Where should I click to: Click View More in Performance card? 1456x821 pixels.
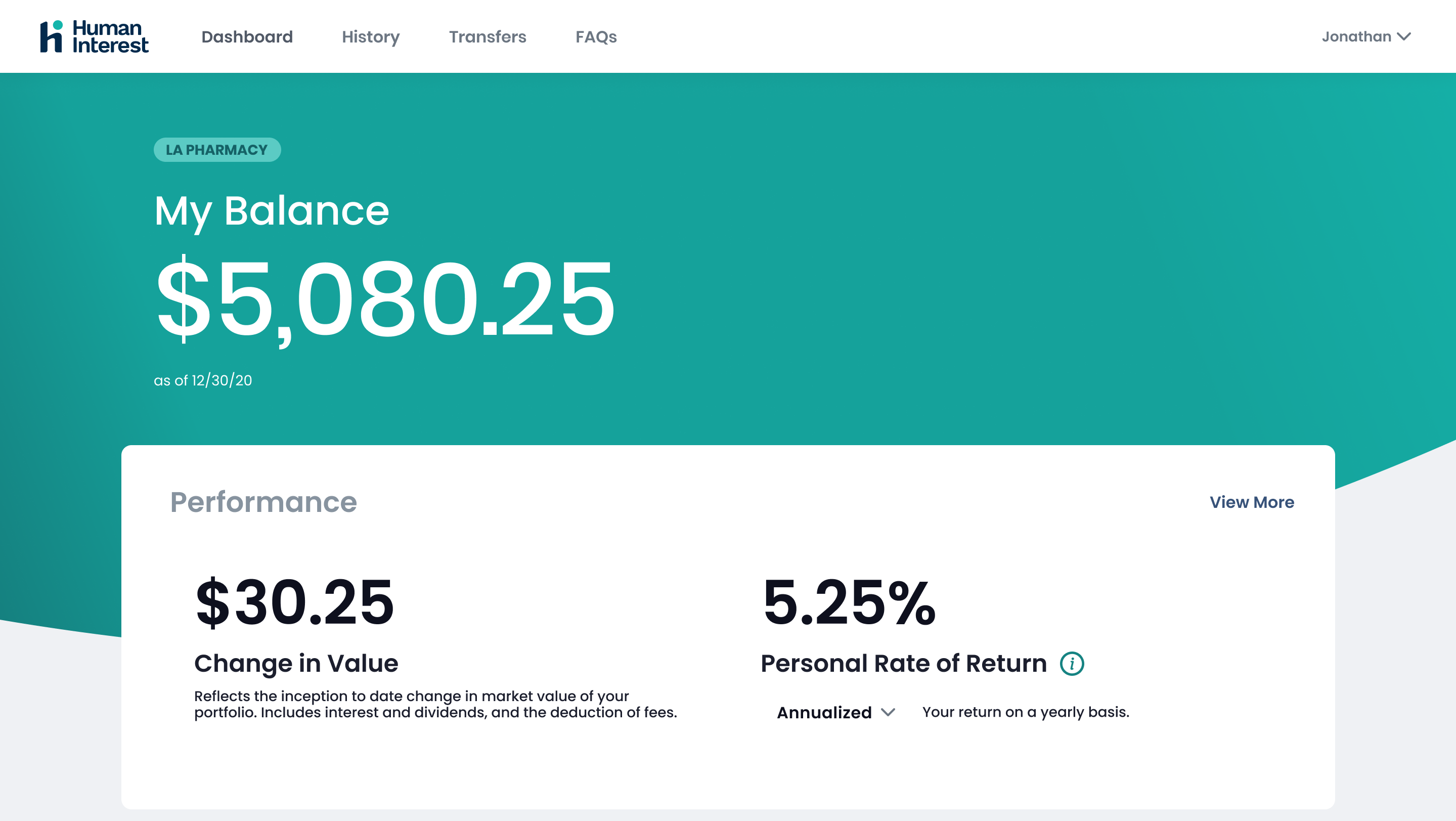pos(1251,502)
